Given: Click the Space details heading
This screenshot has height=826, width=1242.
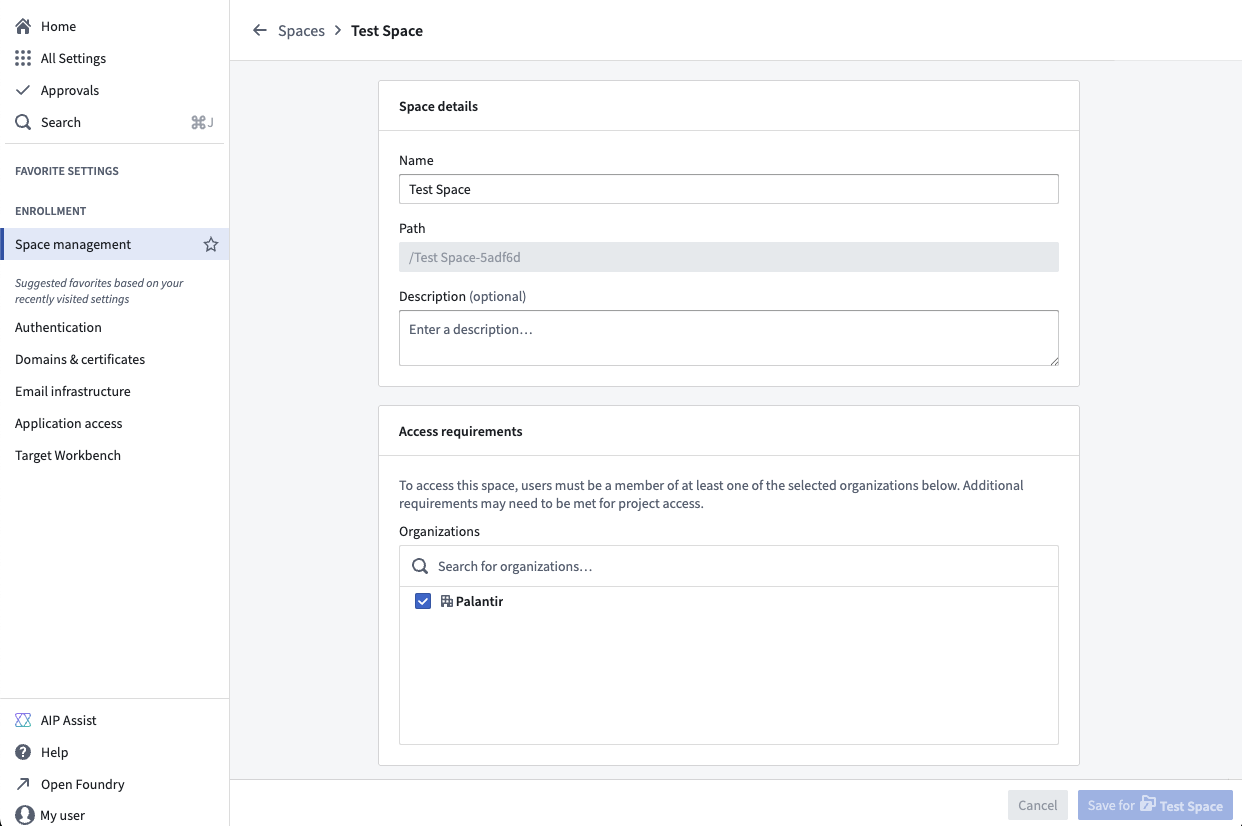Looking at the screenshot, I should (438, 106).
